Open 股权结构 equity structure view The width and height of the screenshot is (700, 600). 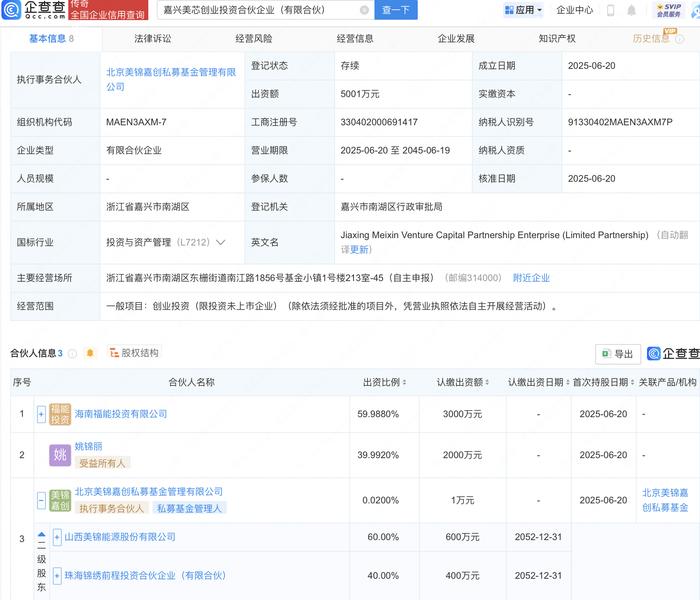click(134, 353)
